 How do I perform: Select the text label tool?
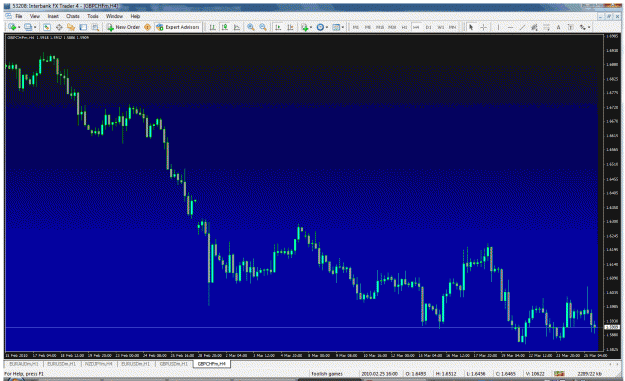[570, 27]
